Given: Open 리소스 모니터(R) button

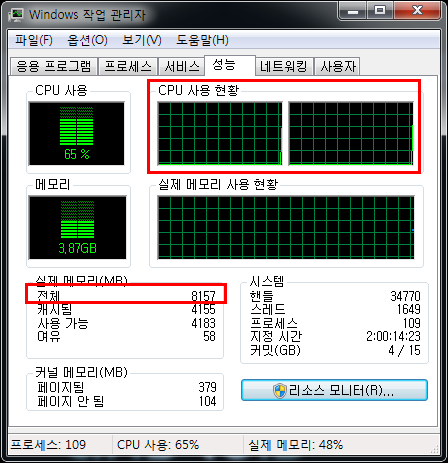Looking at the screenshot, I should coord(334,390).
